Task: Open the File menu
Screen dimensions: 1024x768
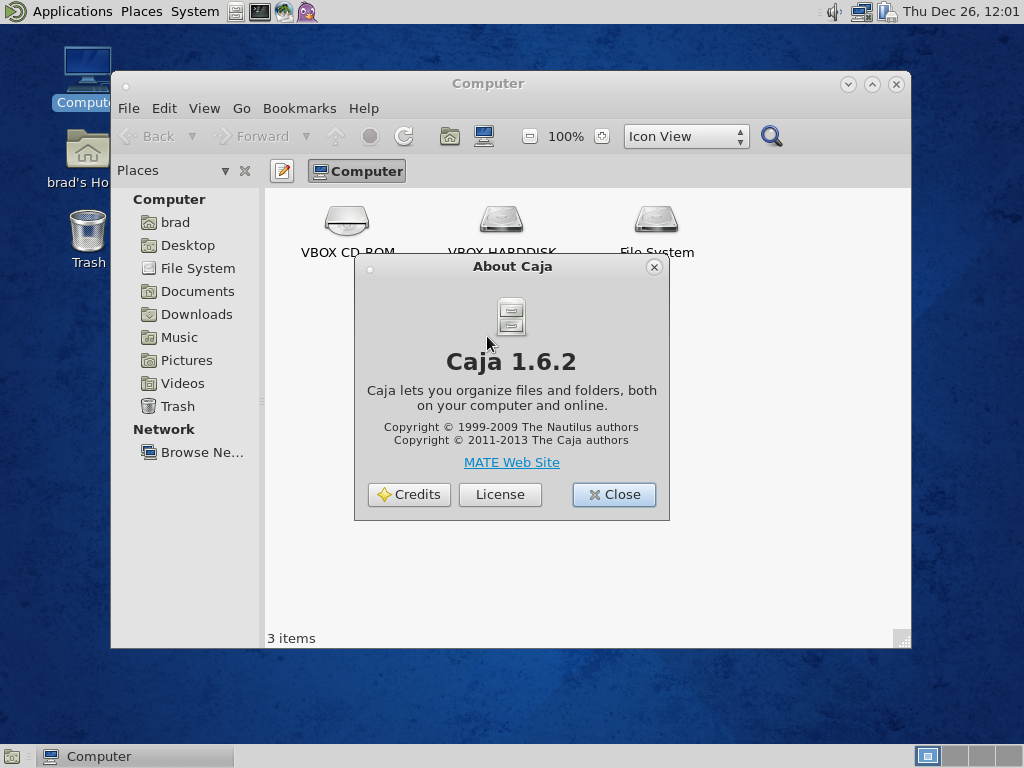Action: click(129, 108)
